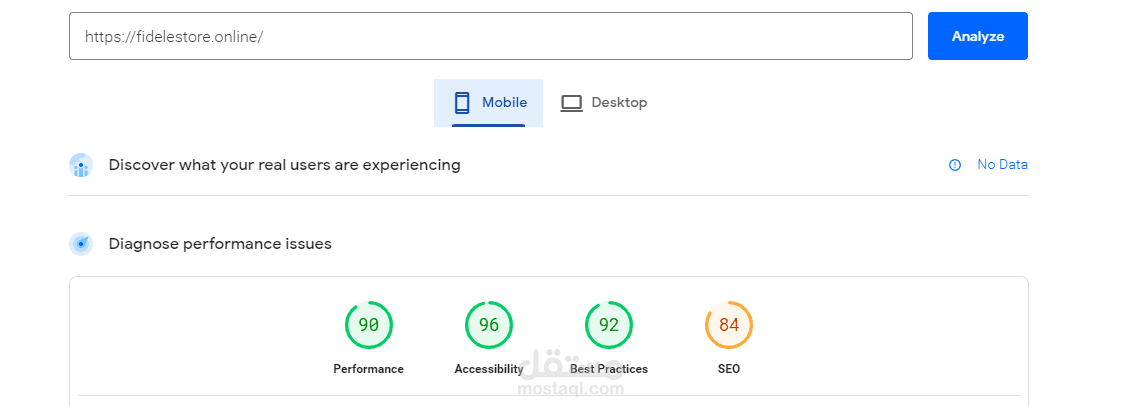Jump to the Accessibility label
The height and width of the screenshot is (406, 1143).
(x=489, y=369)
